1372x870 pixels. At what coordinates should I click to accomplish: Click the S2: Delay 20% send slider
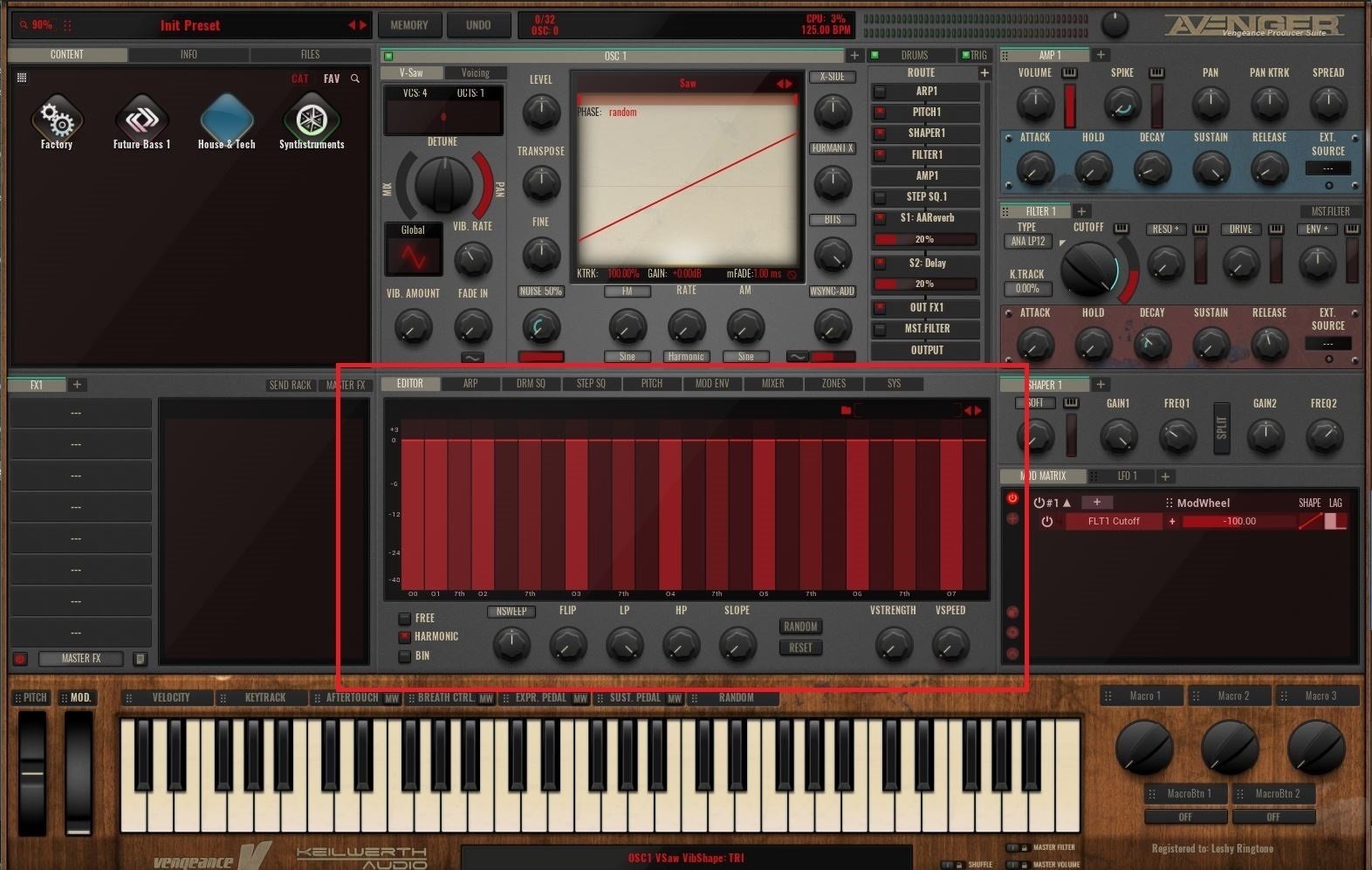(x=925, y=284)
